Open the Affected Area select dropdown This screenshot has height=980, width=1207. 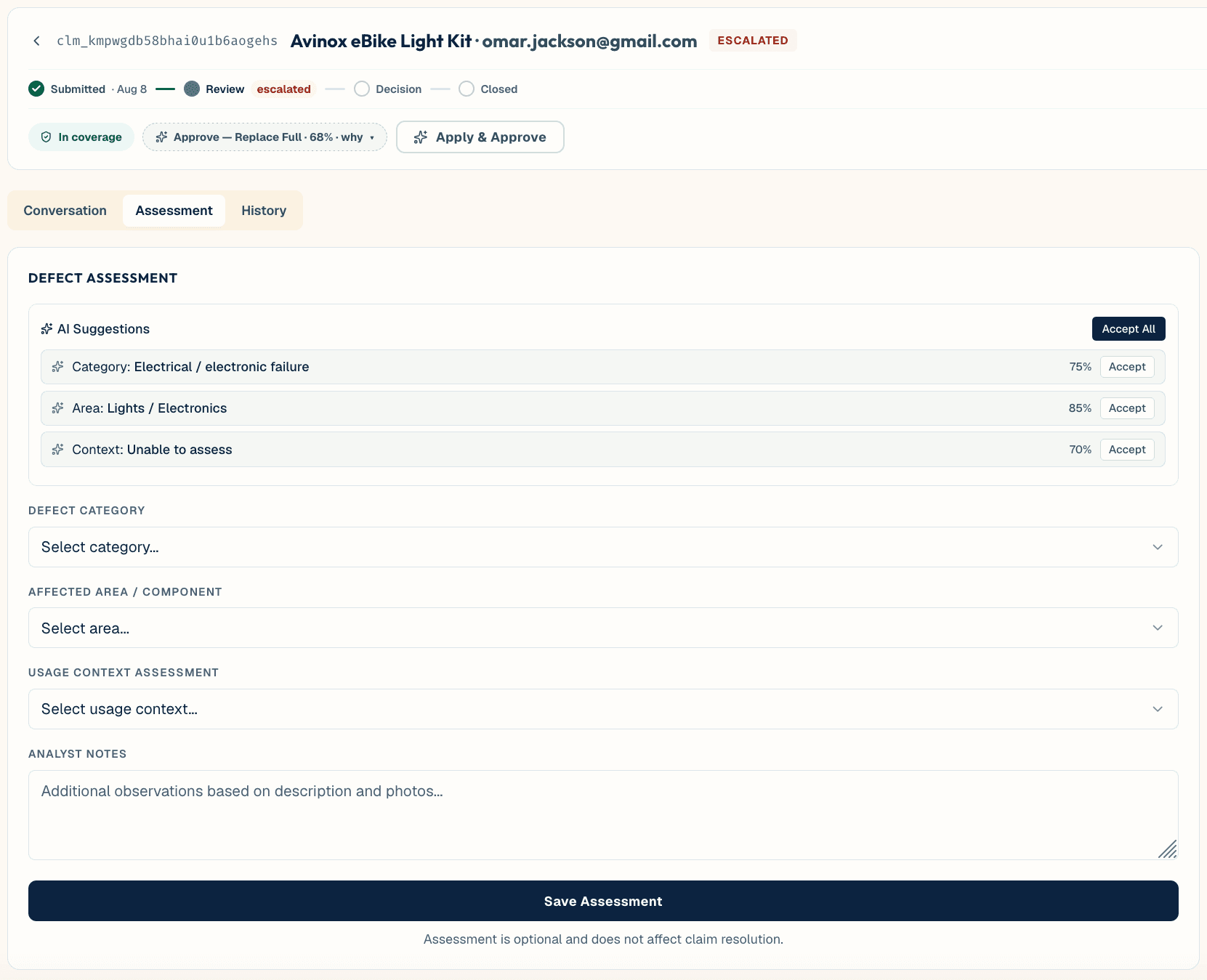[603, 628]
